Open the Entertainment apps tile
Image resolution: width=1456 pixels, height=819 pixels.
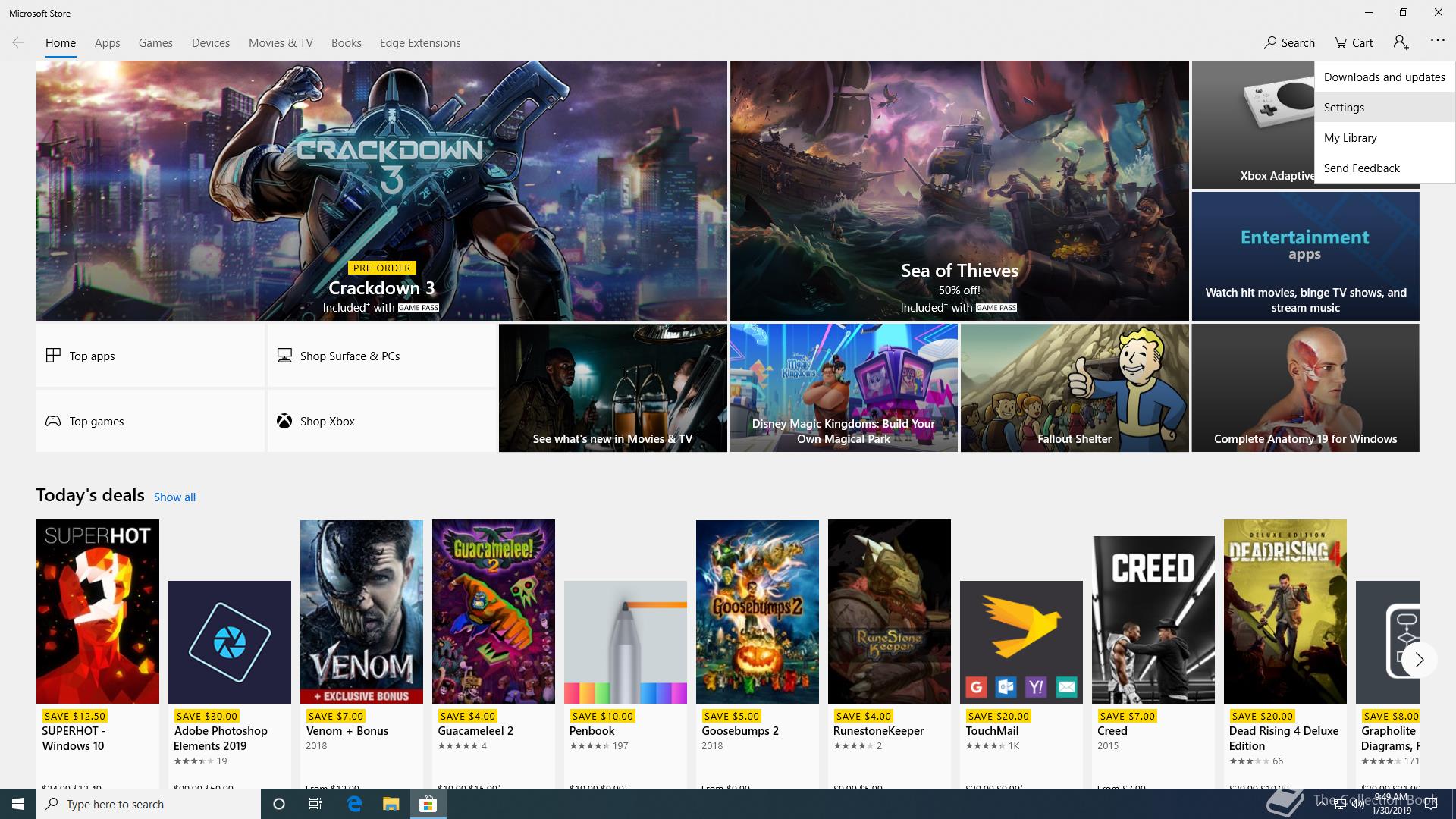pyautogui.click(x=1305, y=256)
